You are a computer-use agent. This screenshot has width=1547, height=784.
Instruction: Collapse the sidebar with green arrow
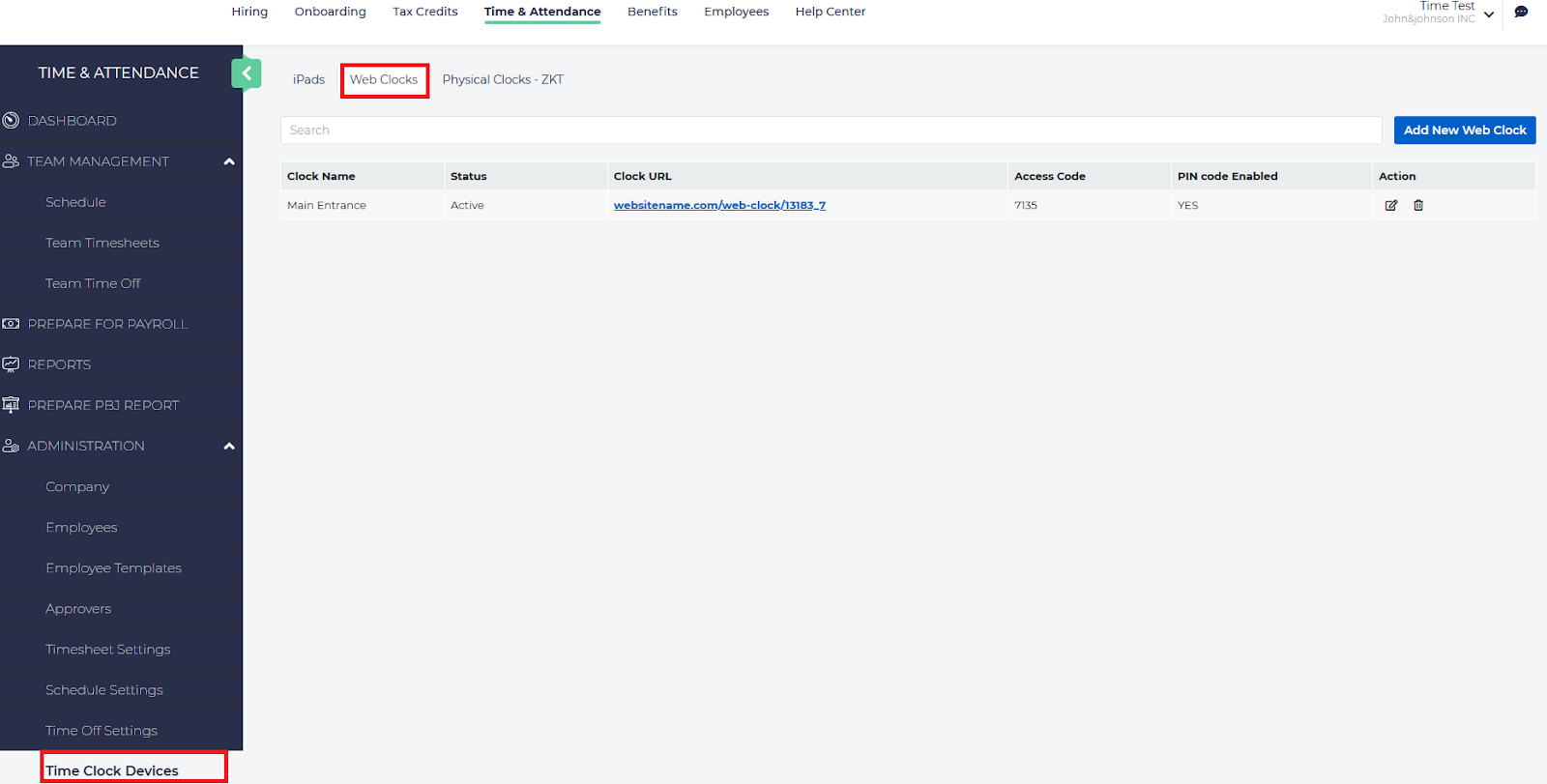click(x=246, y=73)
